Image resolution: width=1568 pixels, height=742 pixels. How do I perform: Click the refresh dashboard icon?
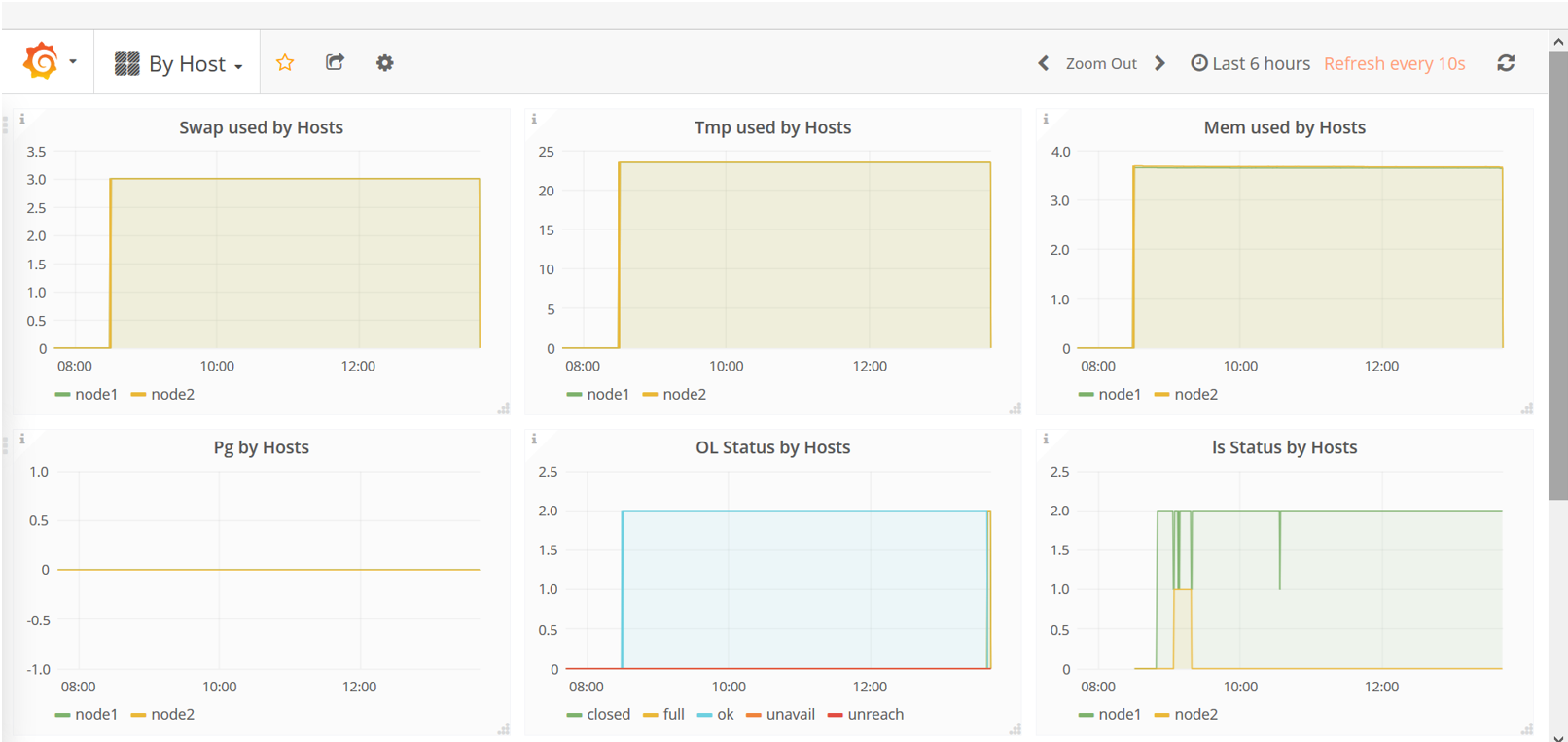coord(1506,63)
